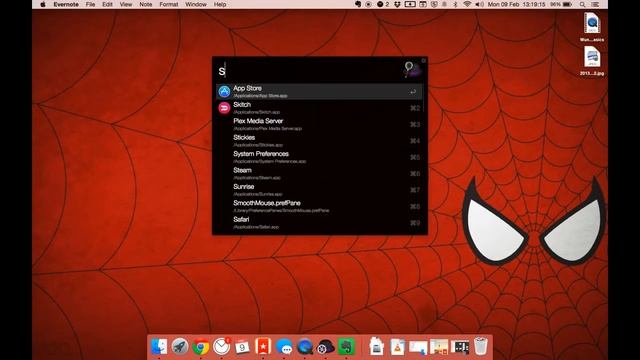Click the date and time in menu bar
The width and height of the screenshot is (640, 360).
point(516,4)
